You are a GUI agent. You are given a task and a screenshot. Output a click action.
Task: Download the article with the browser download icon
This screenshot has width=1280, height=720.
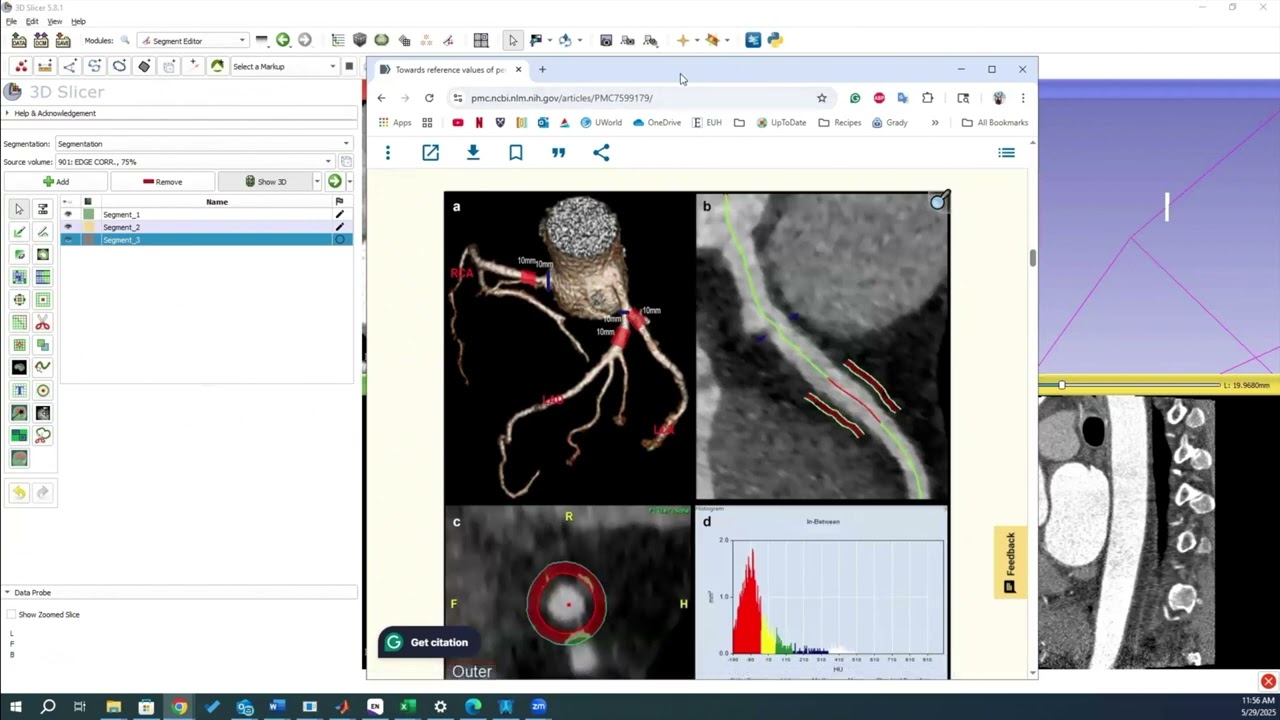(x=473, y=152)
